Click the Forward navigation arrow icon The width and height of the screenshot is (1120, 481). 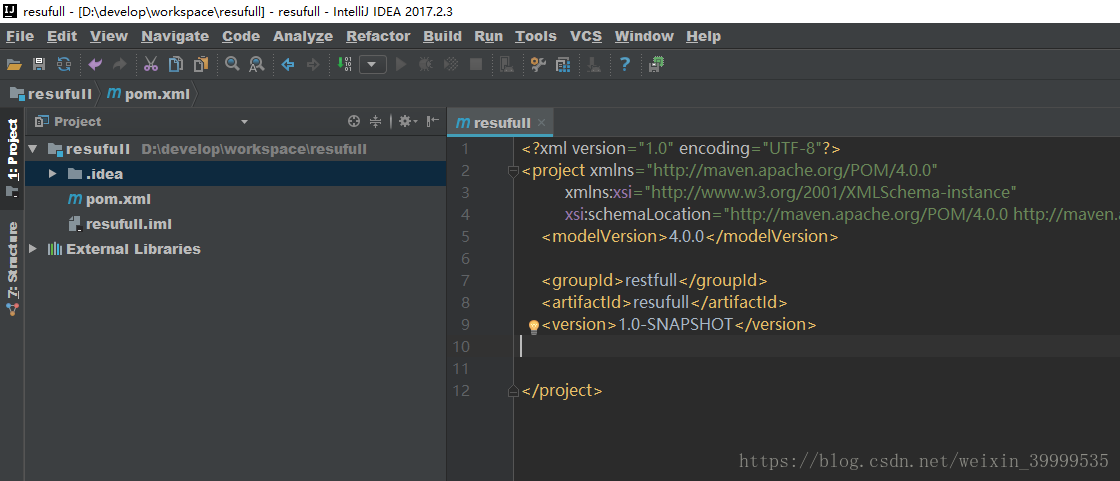coord(312,65)
